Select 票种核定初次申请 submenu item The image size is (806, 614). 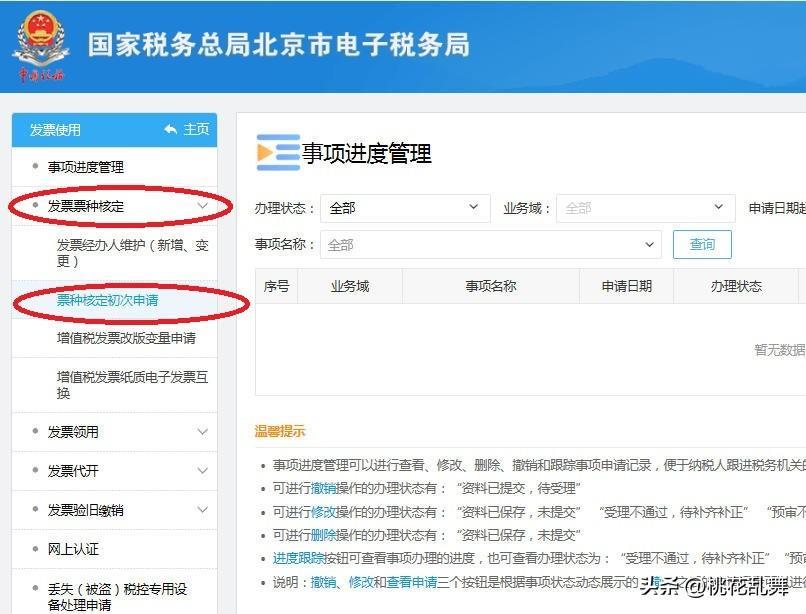click(x=107, y=300)
